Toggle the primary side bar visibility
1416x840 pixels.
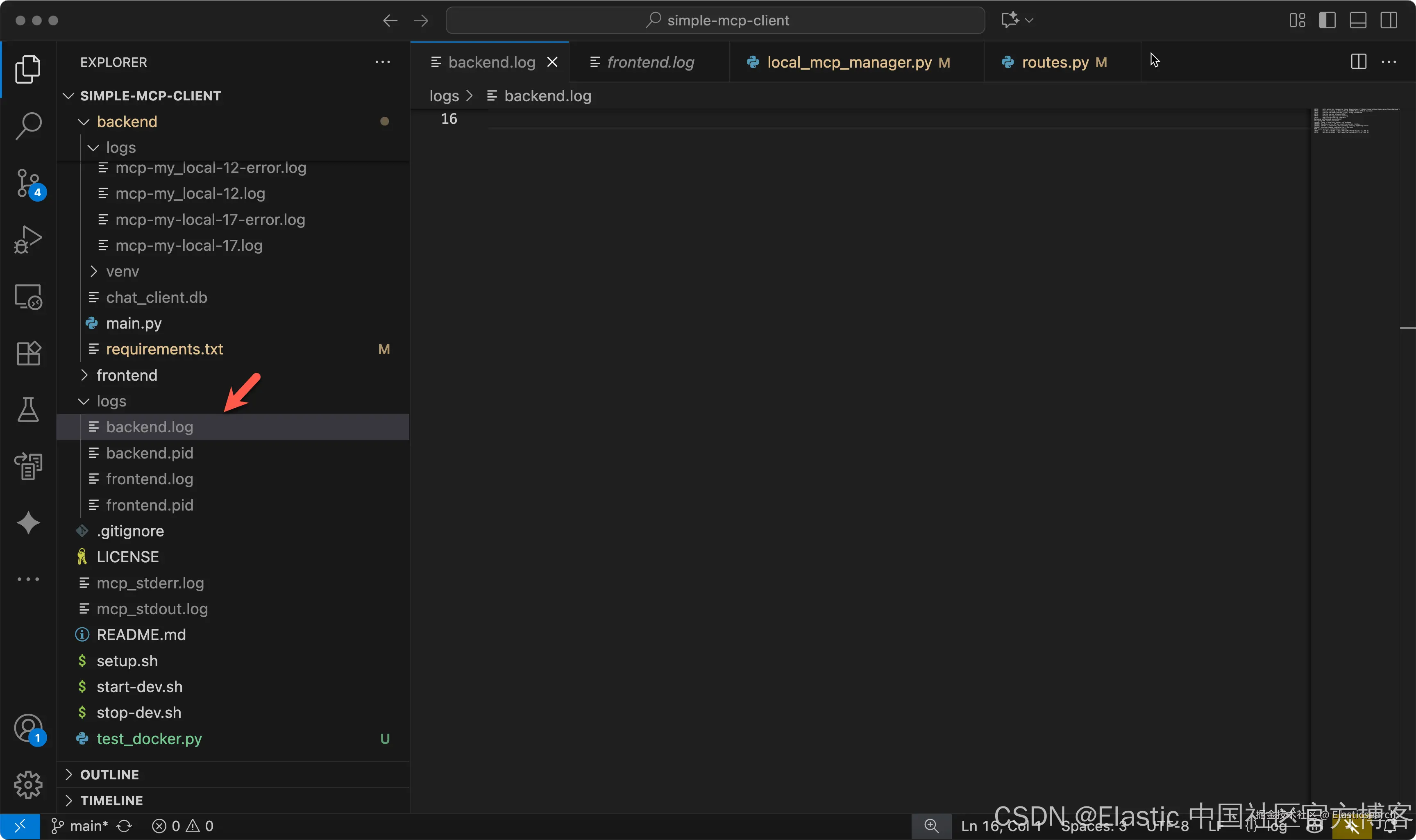tap(1327, 20)
